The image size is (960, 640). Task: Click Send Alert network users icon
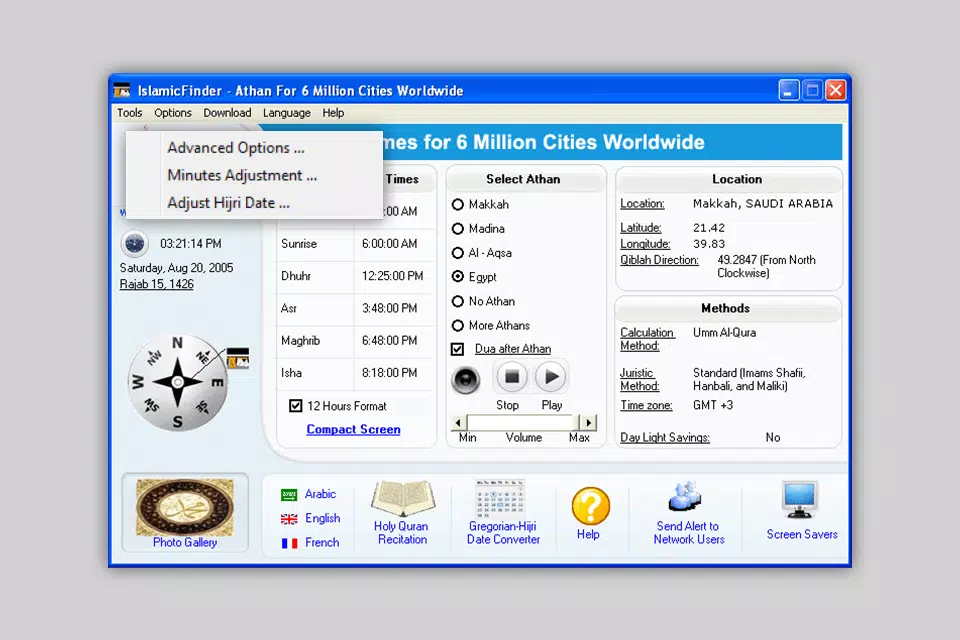pos(685,497)
